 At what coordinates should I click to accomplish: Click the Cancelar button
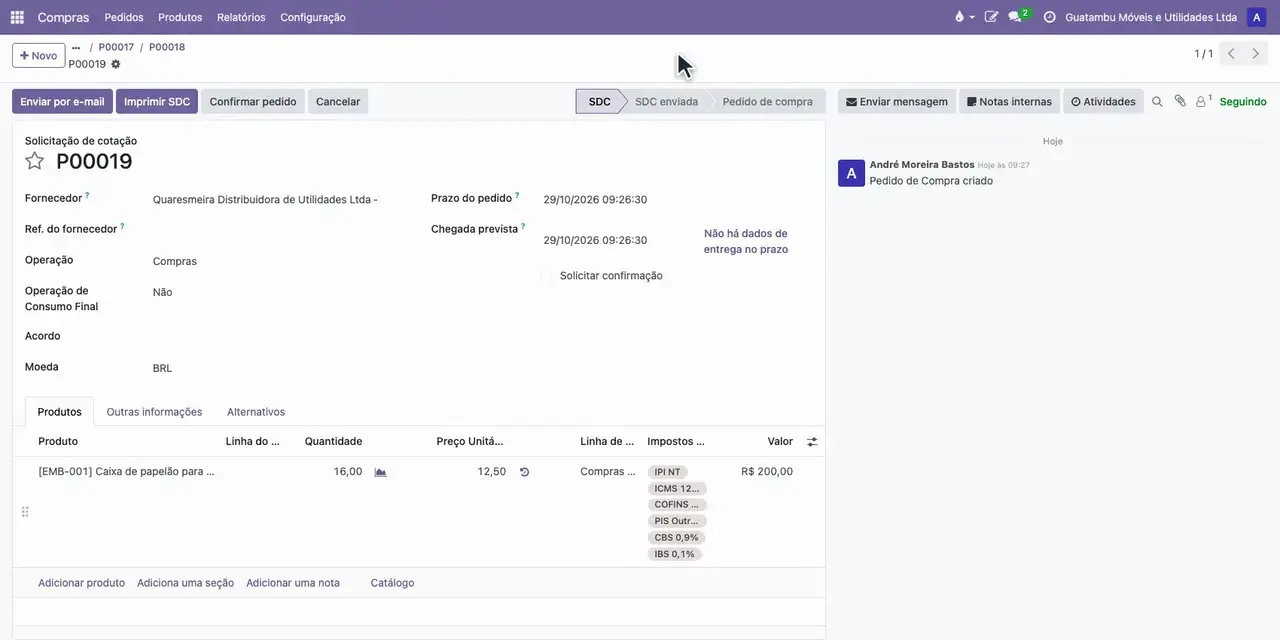338,101
